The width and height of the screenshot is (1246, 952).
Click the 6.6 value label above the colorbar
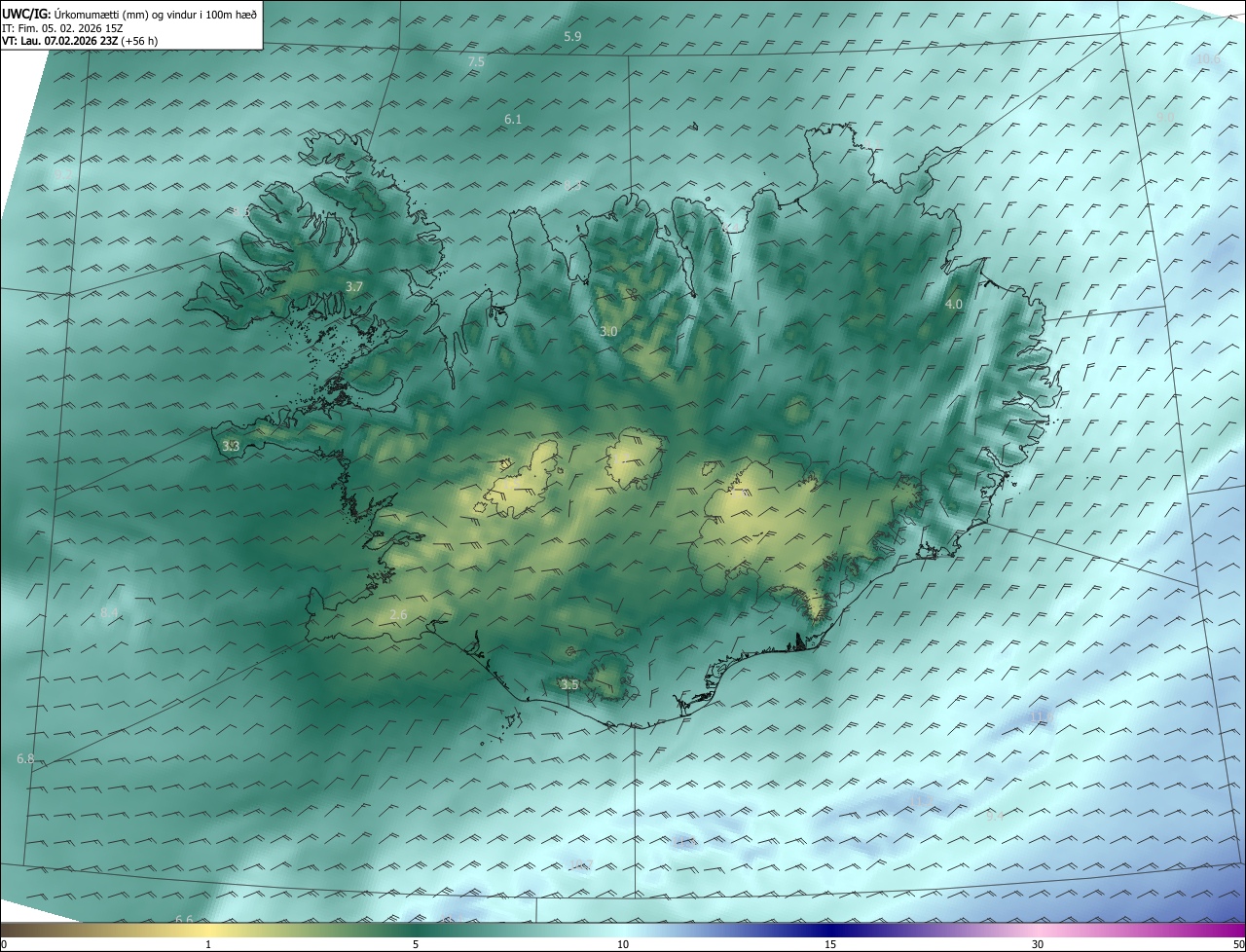pyautogui.click(x=184, y=919)
